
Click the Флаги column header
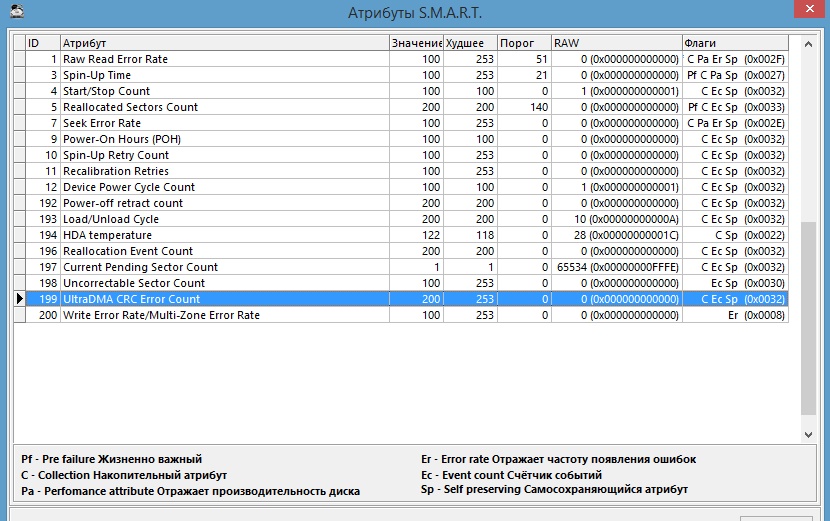click(735, 43)
